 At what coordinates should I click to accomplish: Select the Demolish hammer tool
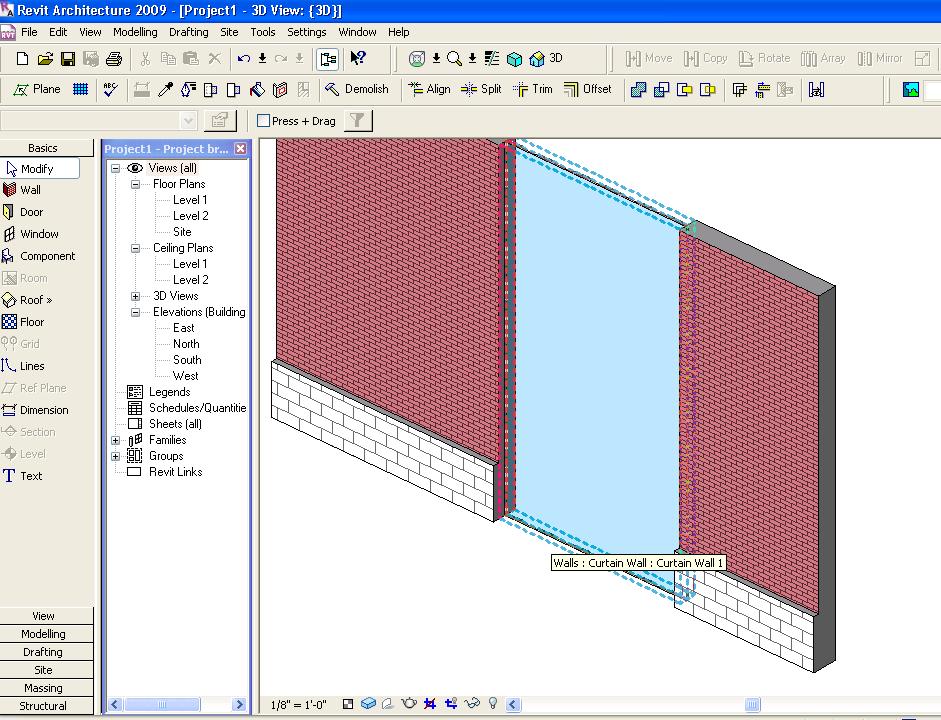pyautogui.click(x=357, y=89)
